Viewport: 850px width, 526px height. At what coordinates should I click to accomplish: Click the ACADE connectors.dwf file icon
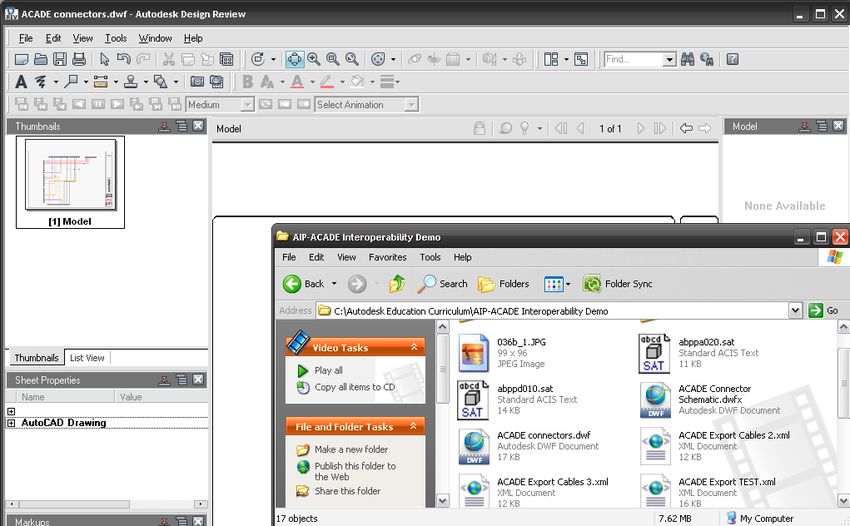click(x=474, y=447)
